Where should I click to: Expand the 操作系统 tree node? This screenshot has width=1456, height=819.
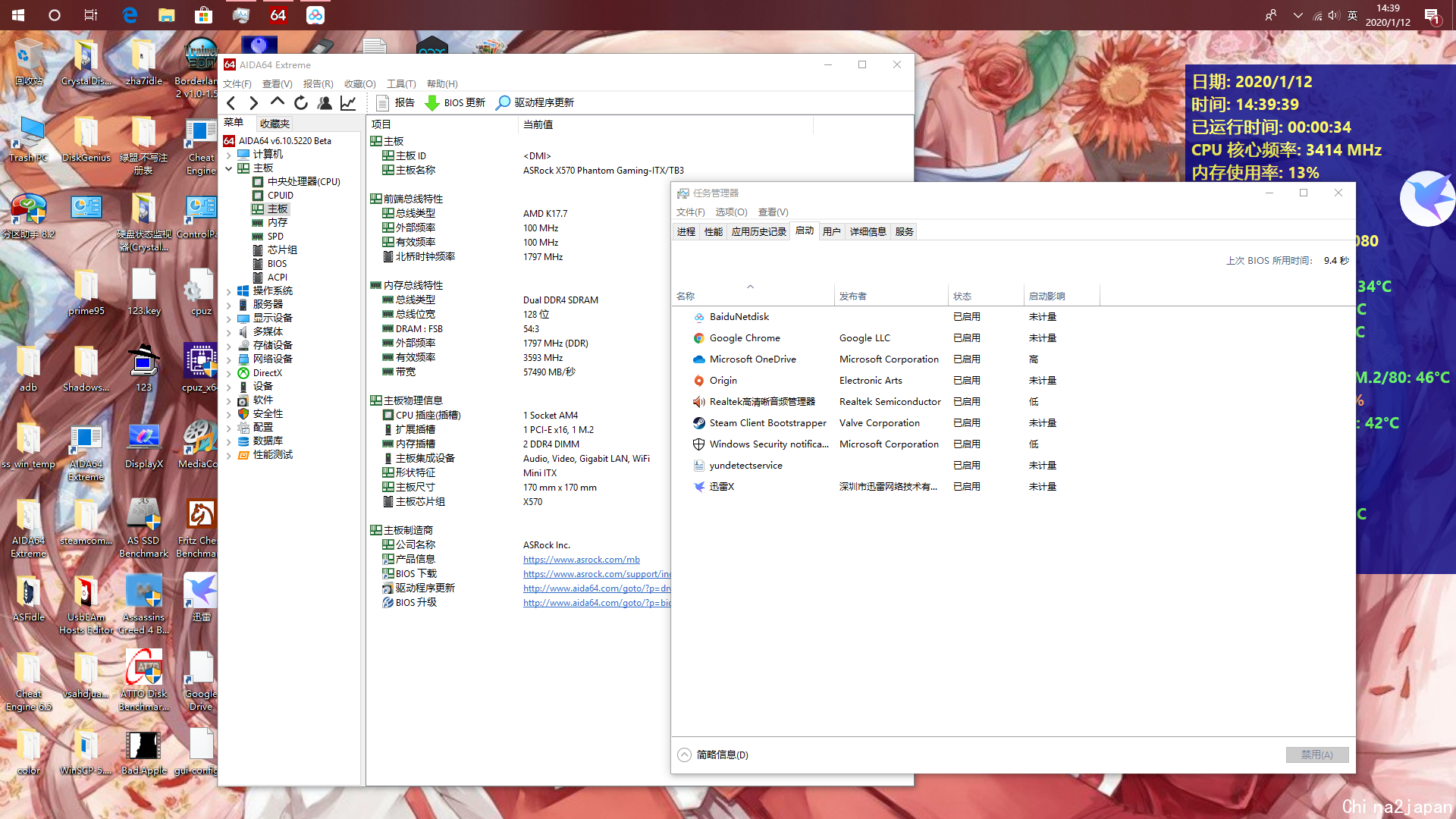point(229,291)
